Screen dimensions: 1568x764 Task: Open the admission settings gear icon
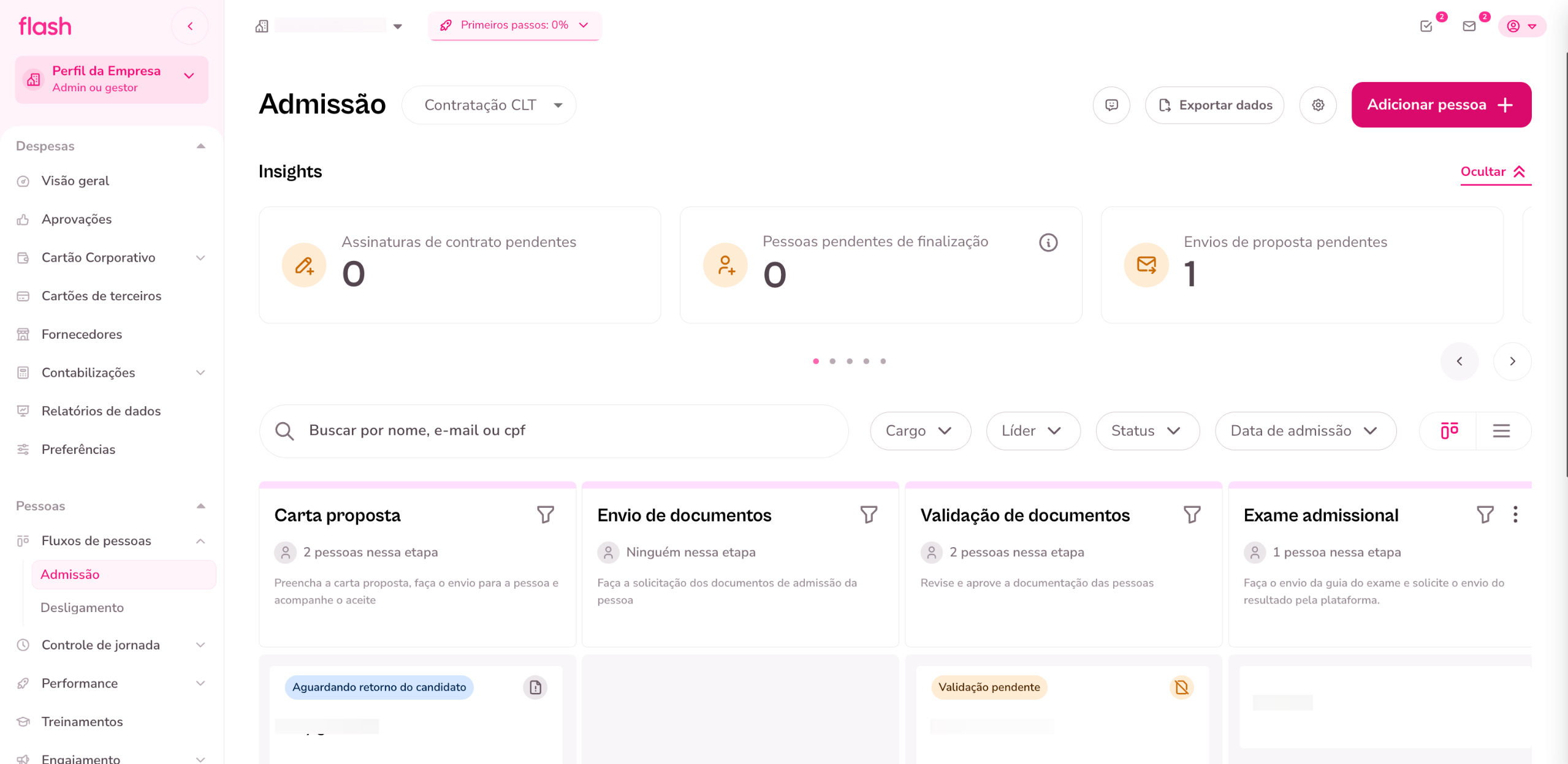pos(1318,105)
